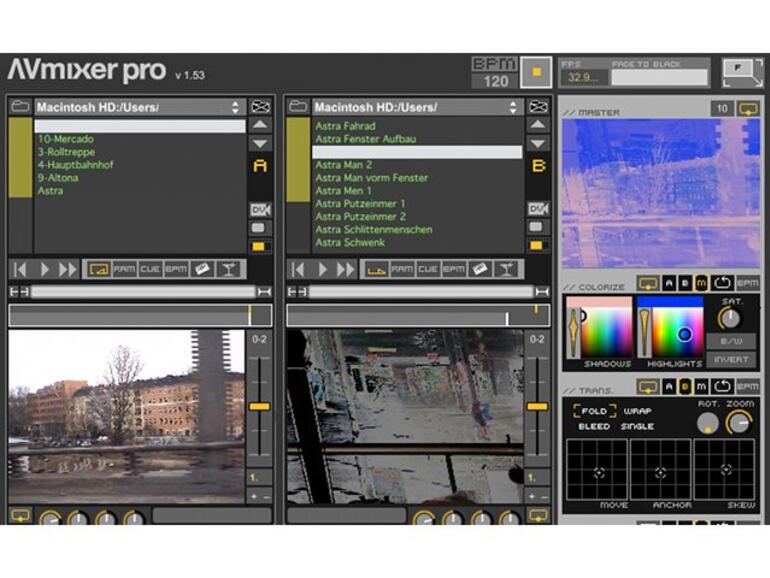
Task: Open folder browser for channel B
Action: pos(298,107)
